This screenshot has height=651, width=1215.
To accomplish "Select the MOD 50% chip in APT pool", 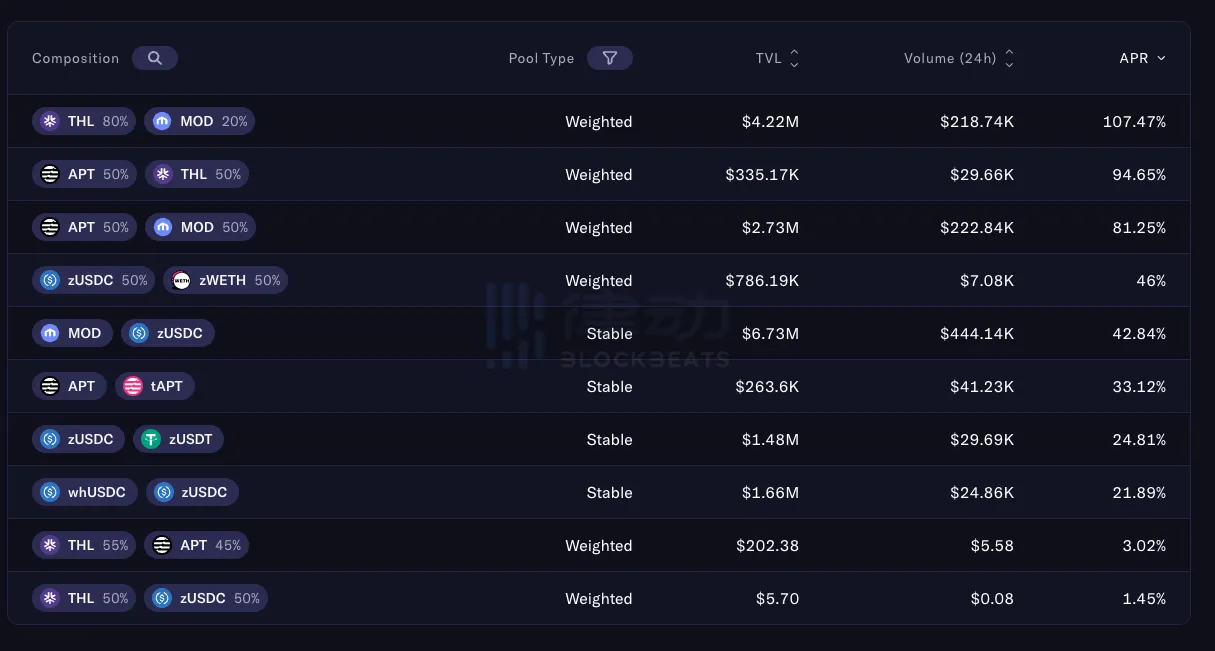I will 200,228.
